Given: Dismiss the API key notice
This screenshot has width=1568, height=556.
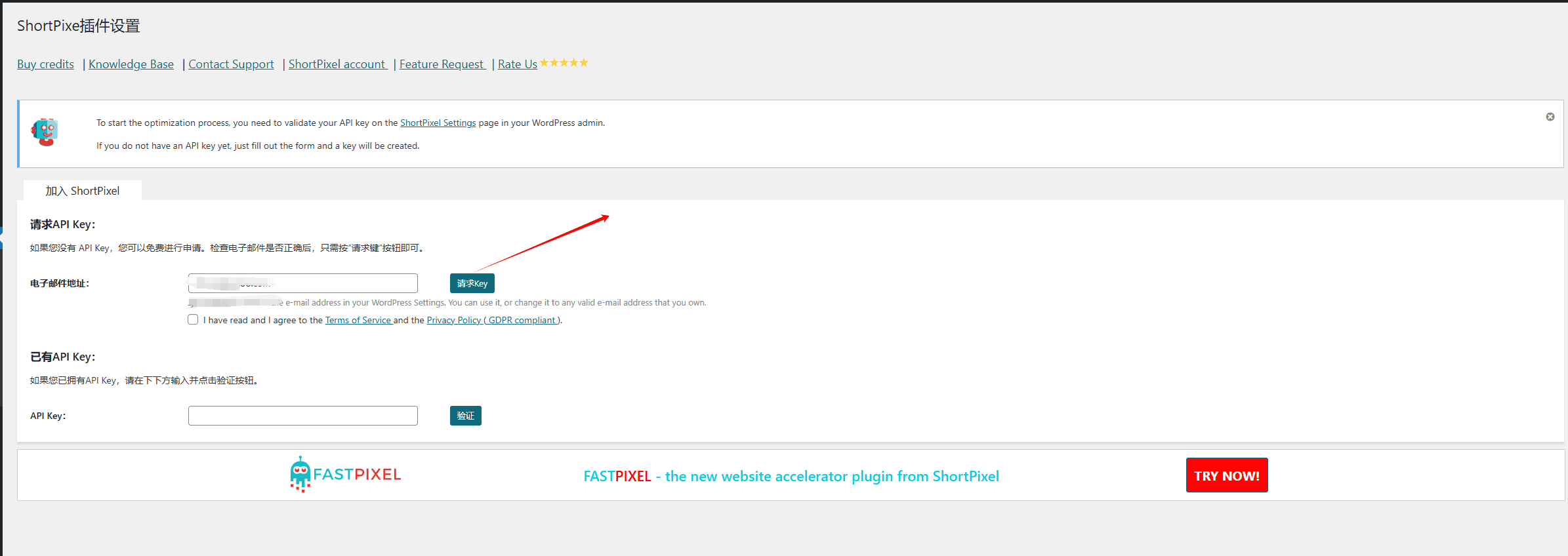Looking at the screenshot, I should 1550,117.
